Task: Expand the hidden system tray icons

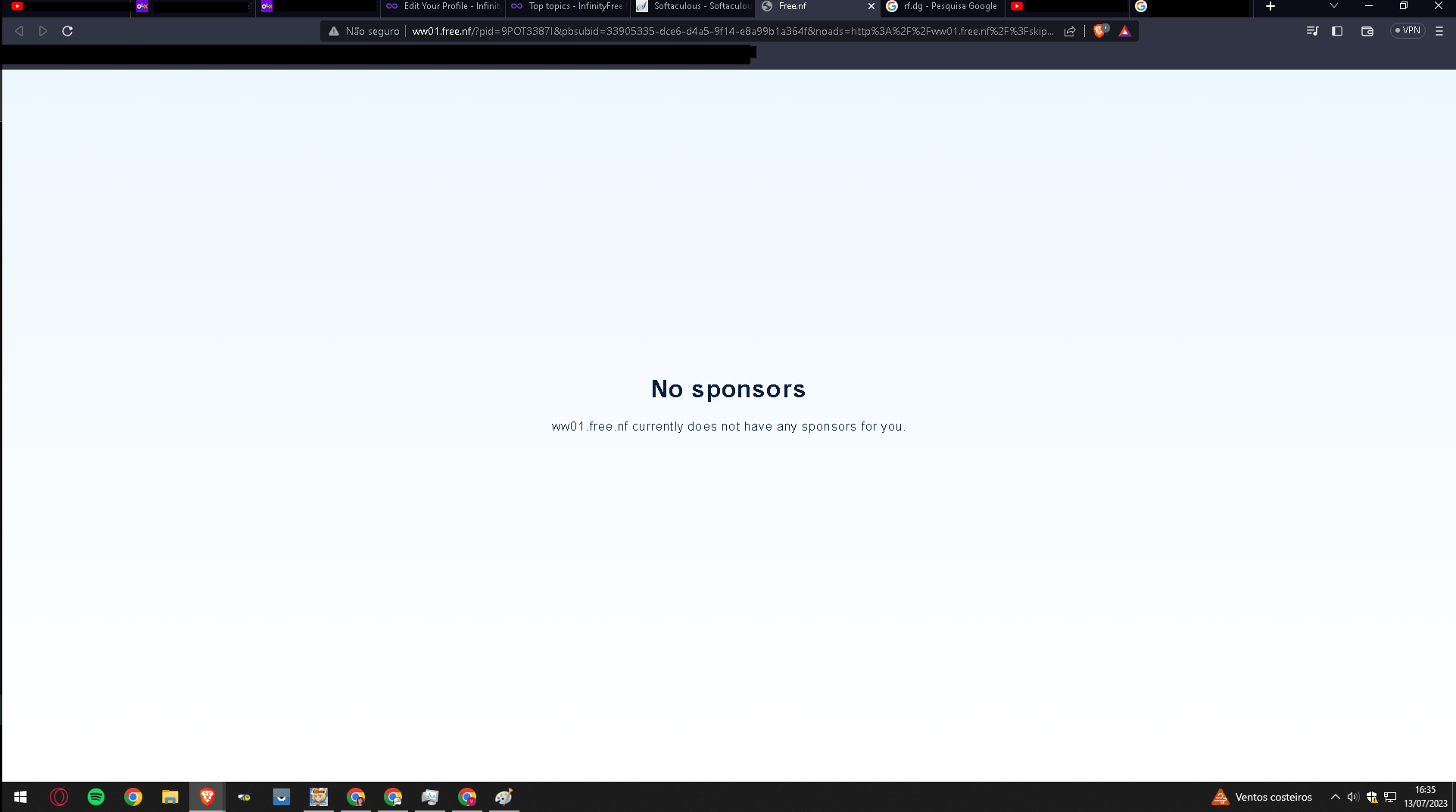Action: tap(1336, 797)
